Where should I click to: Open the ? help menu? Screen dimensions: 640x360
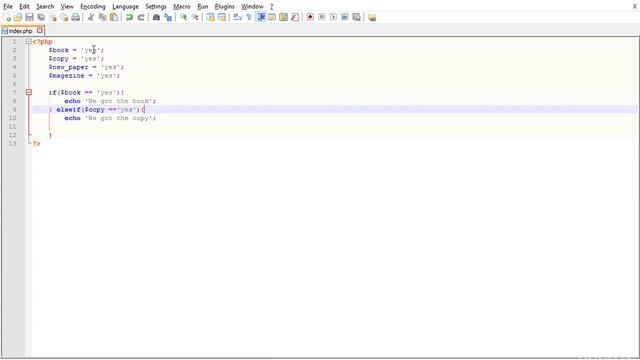pyautogui.click(x=271, y=7)
